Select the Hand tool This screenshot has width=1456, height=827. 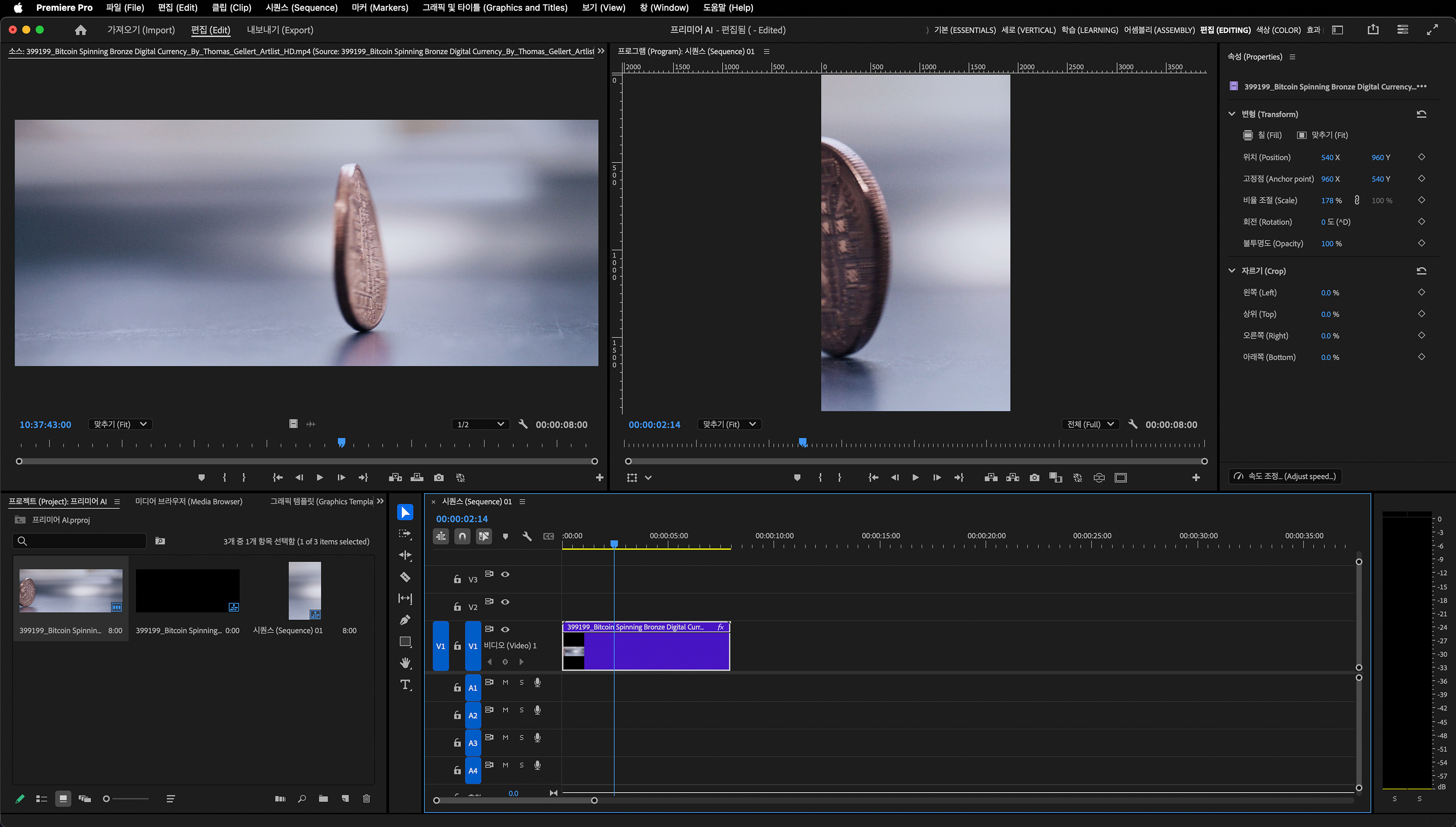[405, 664]
